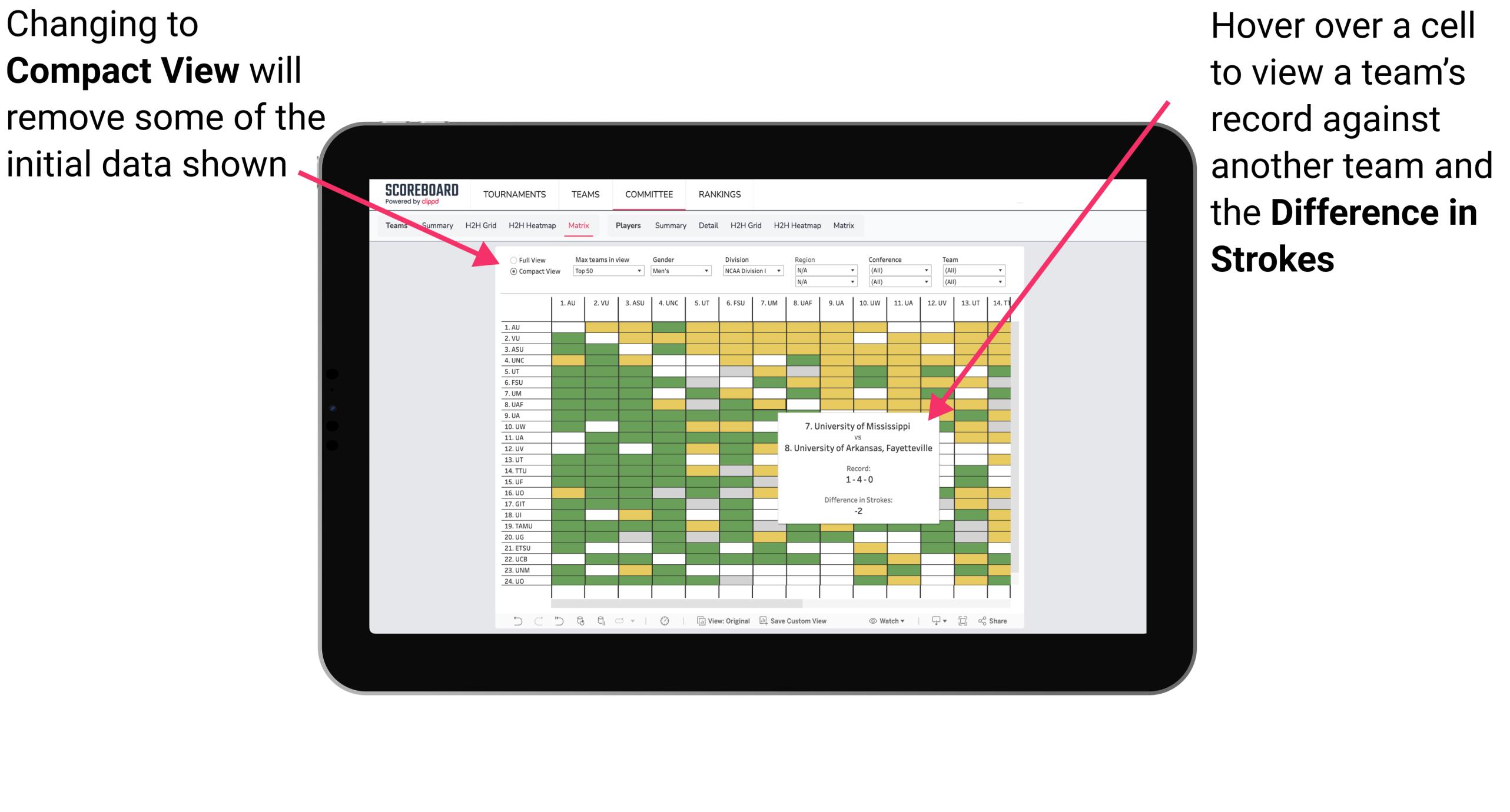Toggle the Compact View option
This screenshot has height=812, width=1510.
(x=509, y=272)
